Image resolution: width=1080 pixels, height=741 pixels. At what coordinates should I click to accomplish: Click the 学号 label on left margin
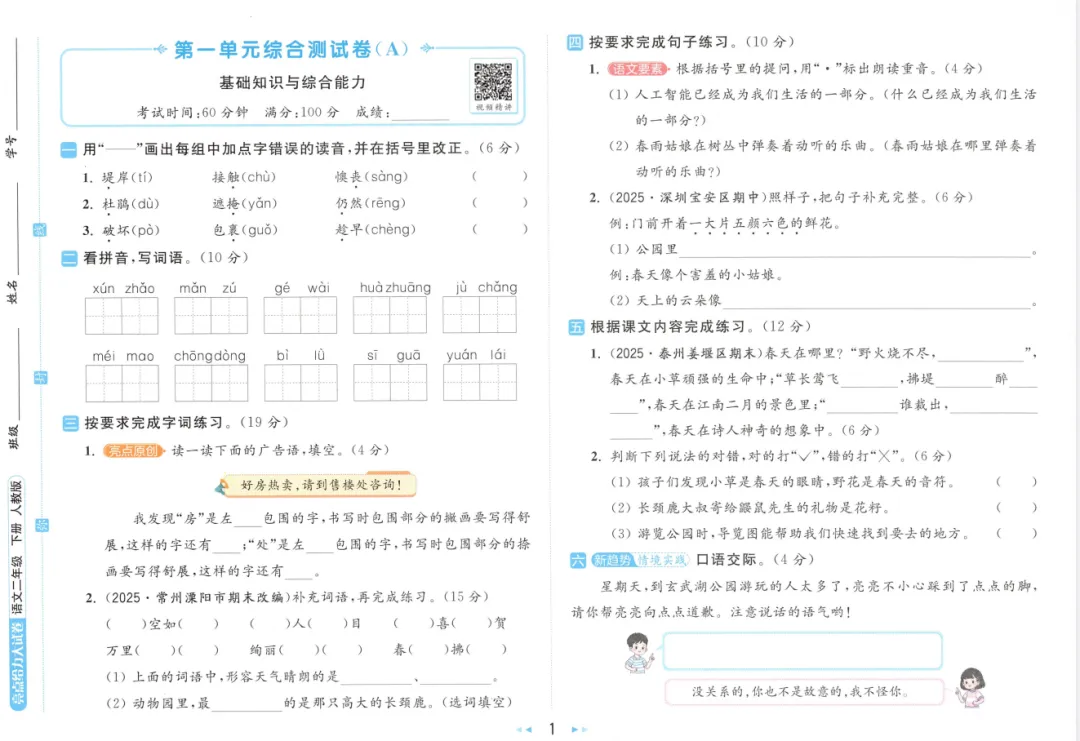tap(12, 147)
